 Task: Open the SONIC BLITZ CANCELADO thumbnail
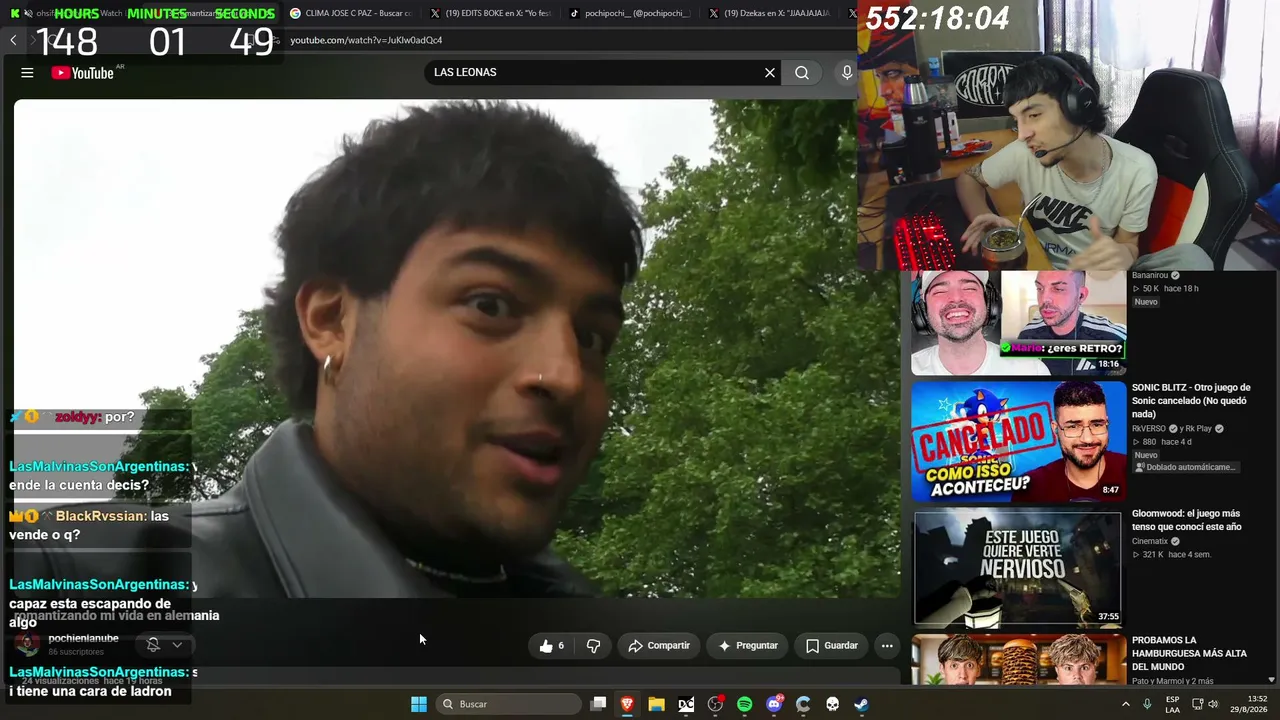pos(1018,441)
